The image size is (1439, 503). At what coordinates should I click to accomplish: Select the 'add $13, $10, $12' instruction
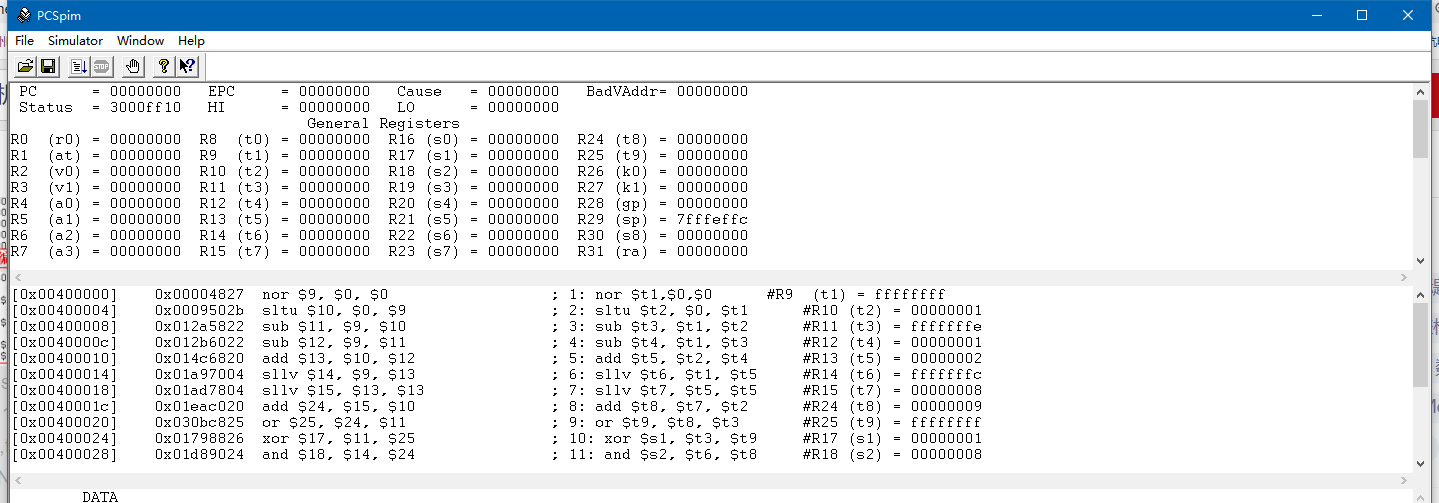pos(338,359)
